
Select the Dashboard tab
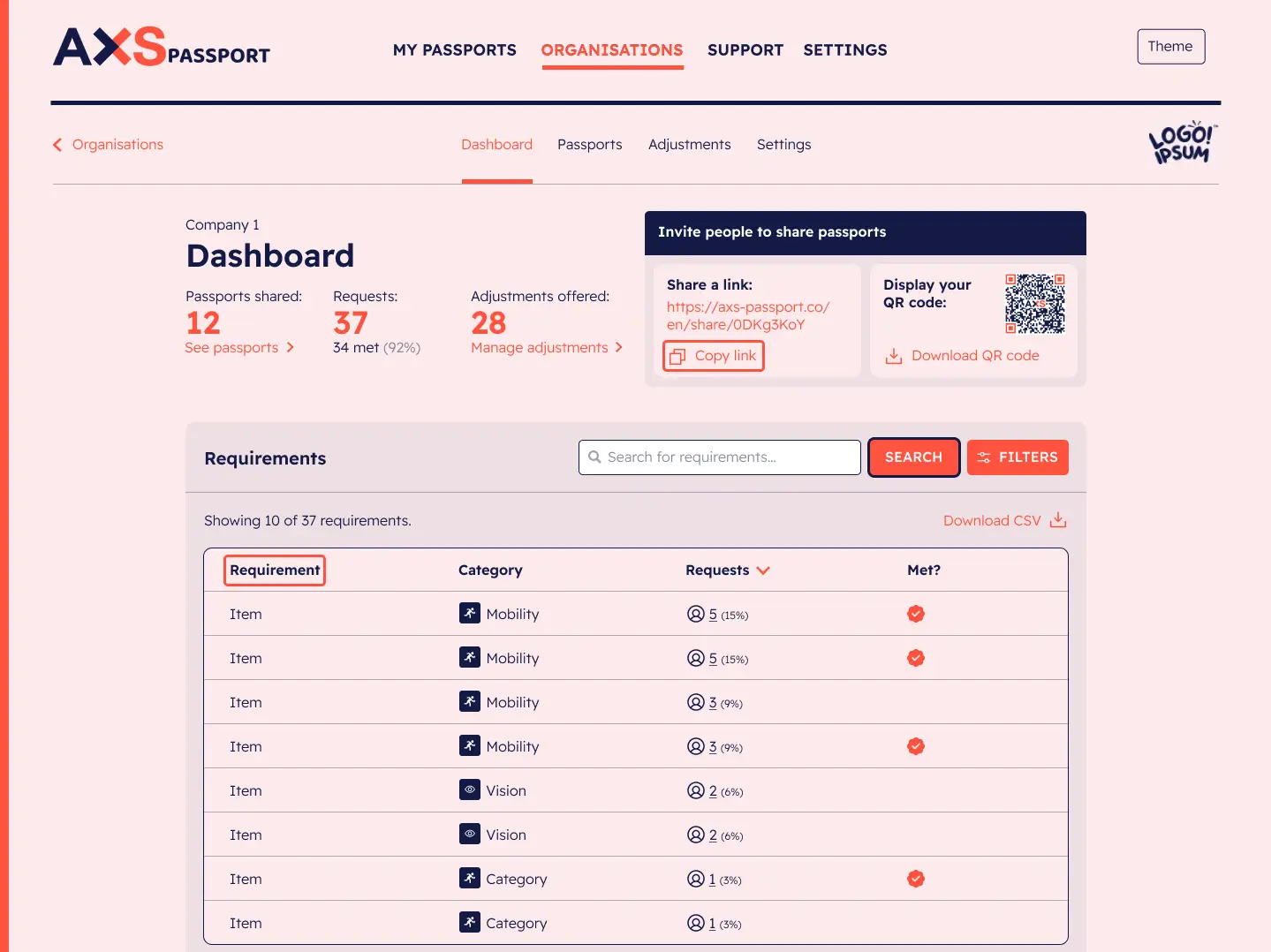pyautogui.click(x=496, y=145)
